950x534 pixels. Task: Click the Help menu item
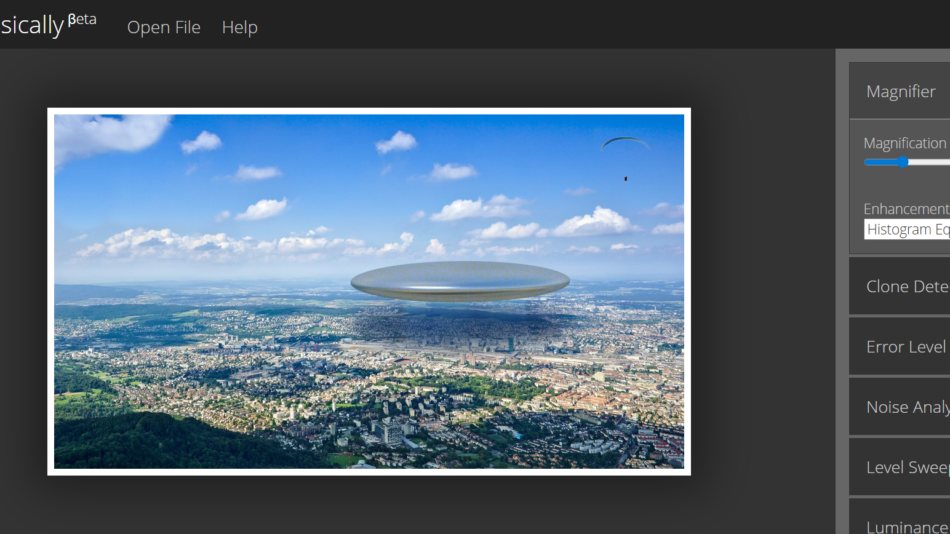(239, 27)
